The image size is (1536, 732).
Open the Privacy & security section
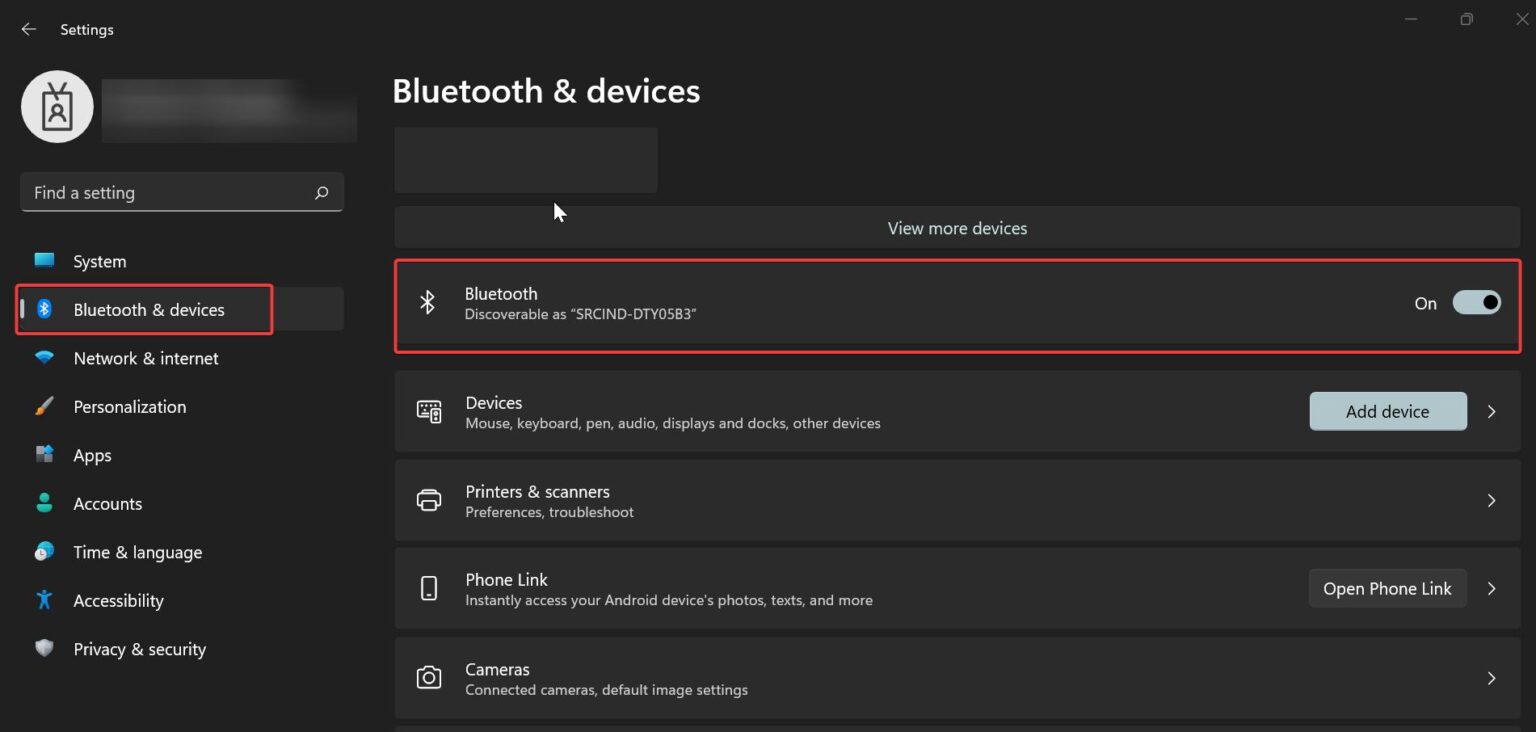(x=139, y=649)
